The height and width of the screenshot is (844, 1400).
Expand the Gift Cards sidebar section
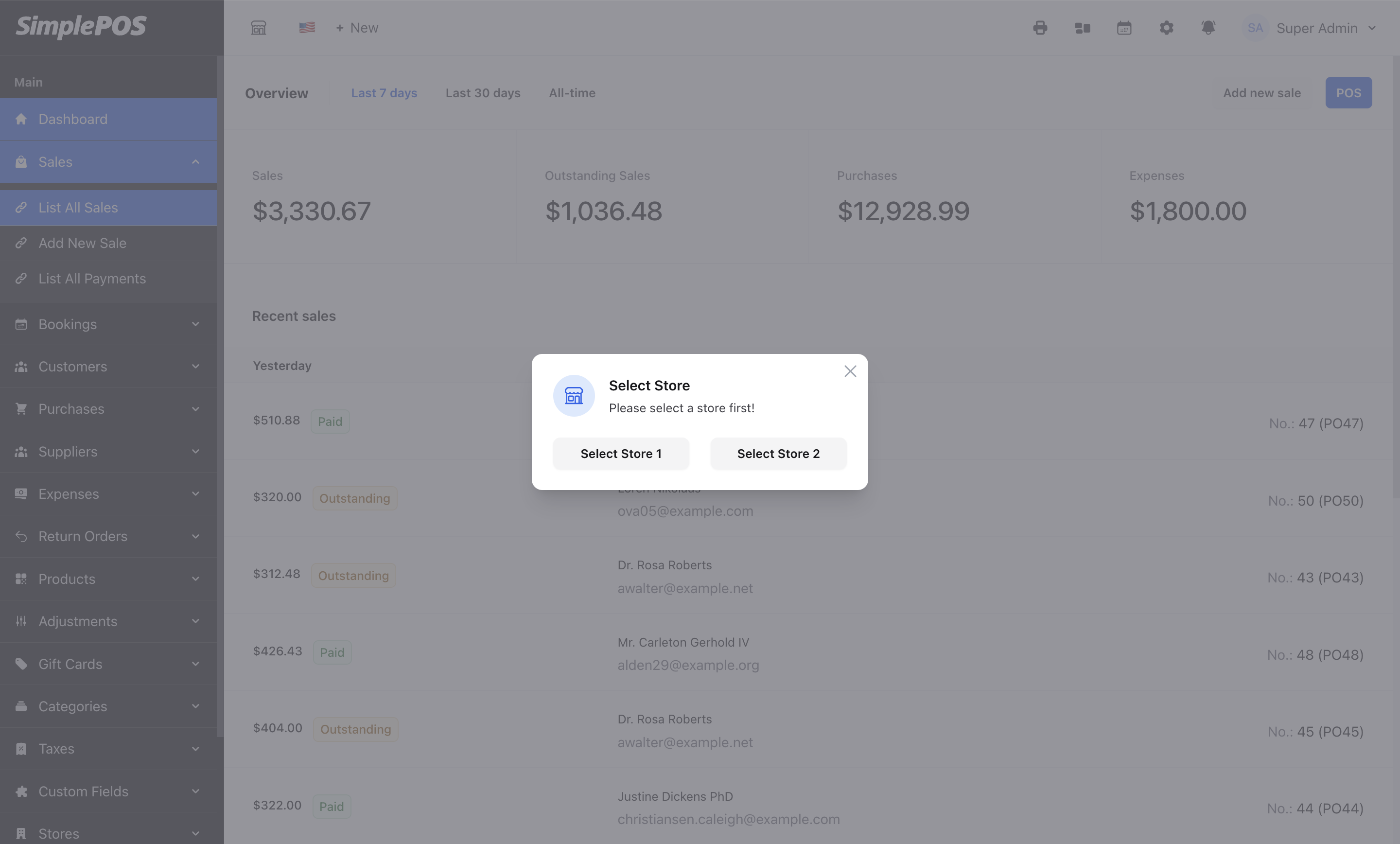[70, 664]
